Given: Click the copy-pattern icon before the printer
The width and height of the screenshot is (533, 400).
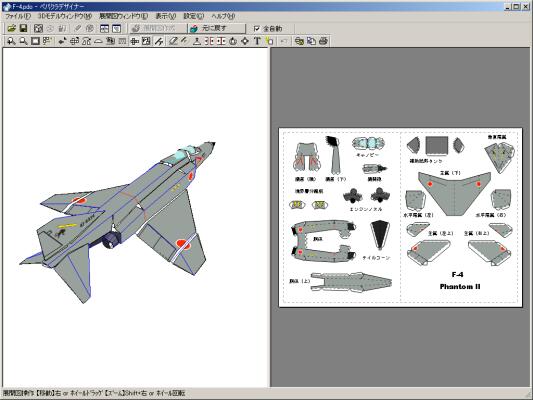Looking at the screenshot, I should coord(299,41).
